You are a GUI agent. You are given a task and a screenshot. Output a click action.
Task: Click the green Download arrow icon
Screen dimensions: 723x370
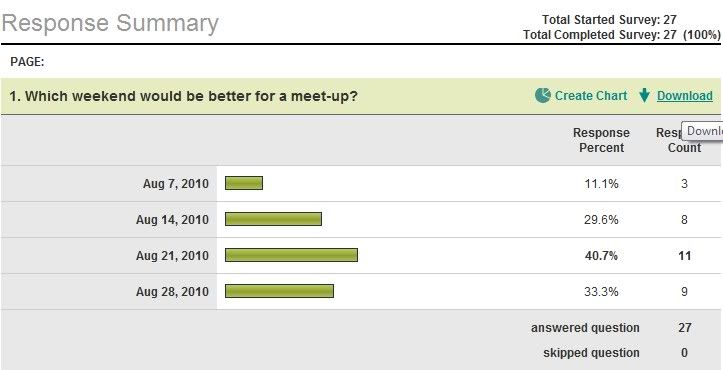point(644,95)
